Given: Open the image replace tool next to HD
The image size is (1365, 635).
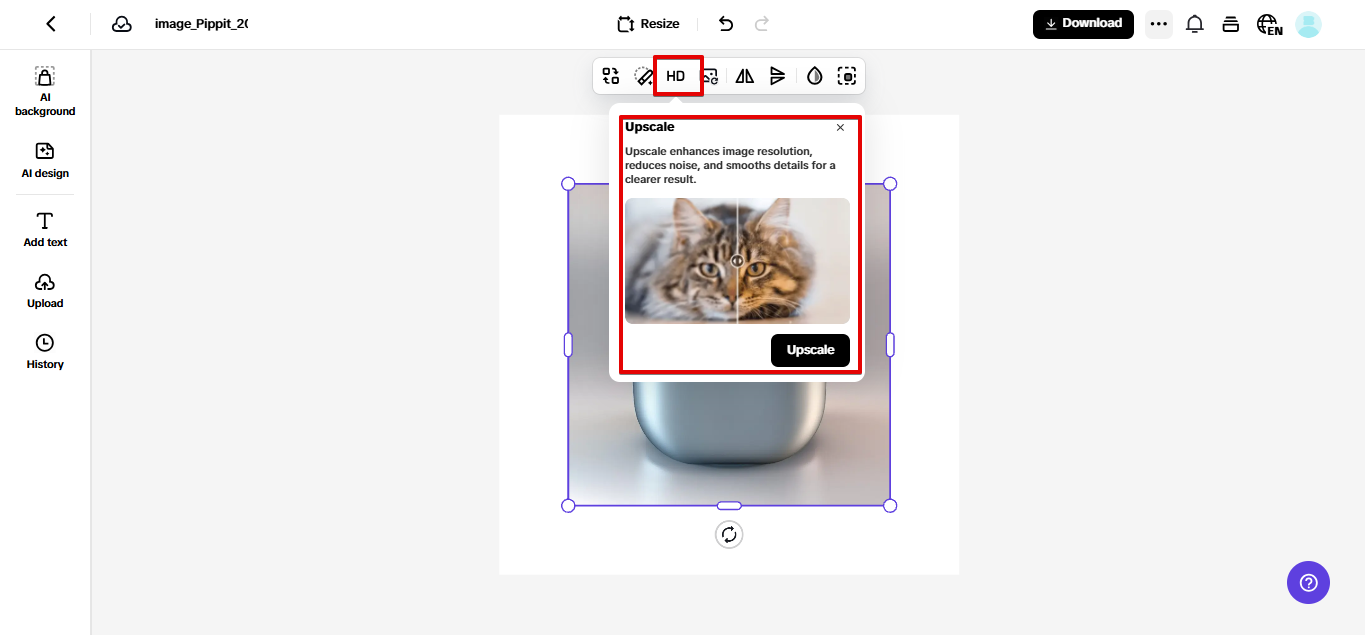Looking at the screenshot, I should [x=709, y=75].
